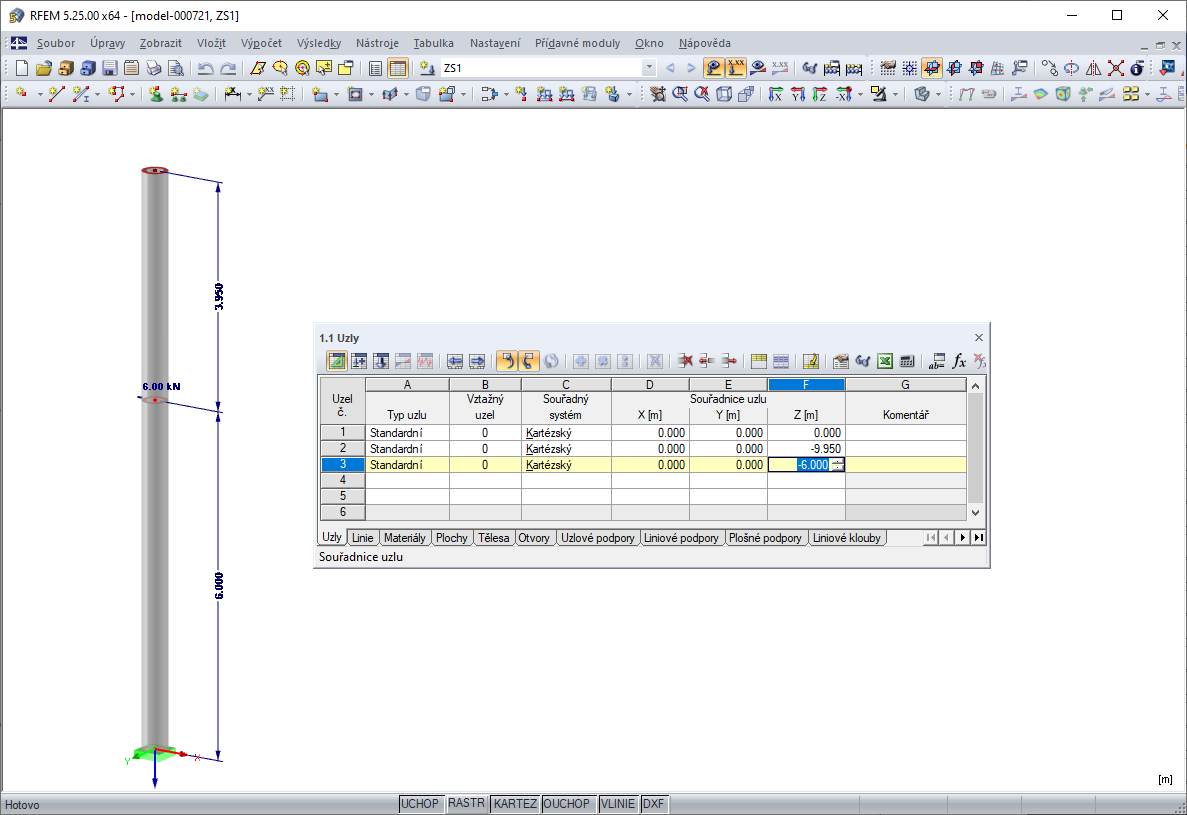Open the ZS1 load case dropdown arrow
Viewport: 1187px width, 815px height.
(x=649, y=68)
